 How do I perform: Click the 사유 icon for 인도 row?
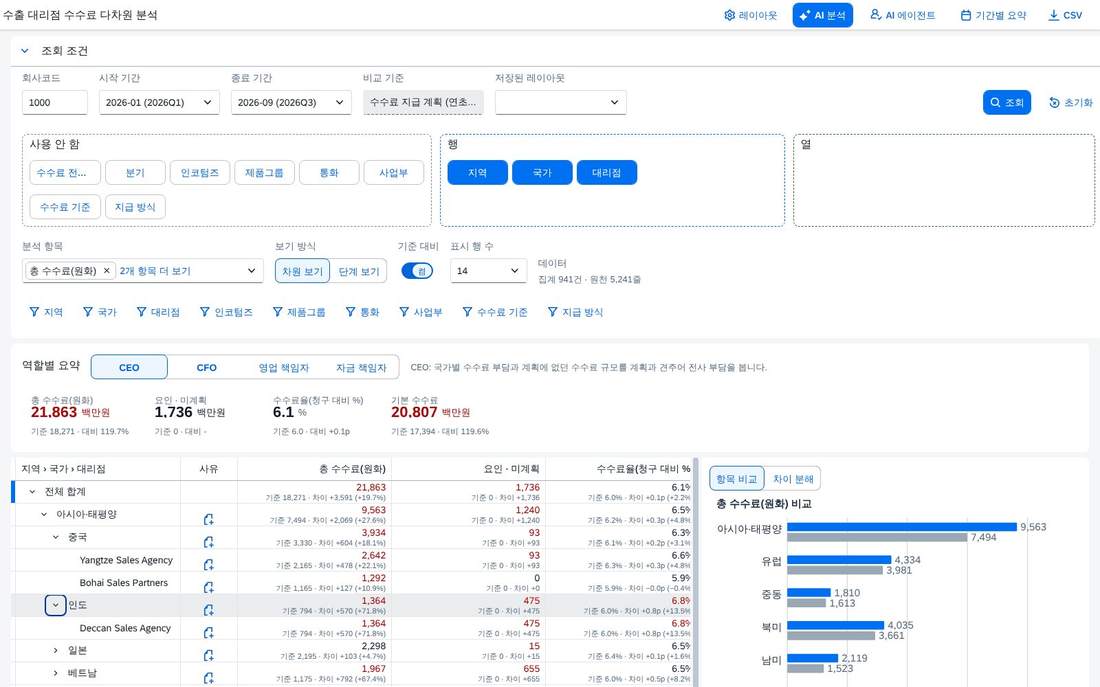coord(208,610)
